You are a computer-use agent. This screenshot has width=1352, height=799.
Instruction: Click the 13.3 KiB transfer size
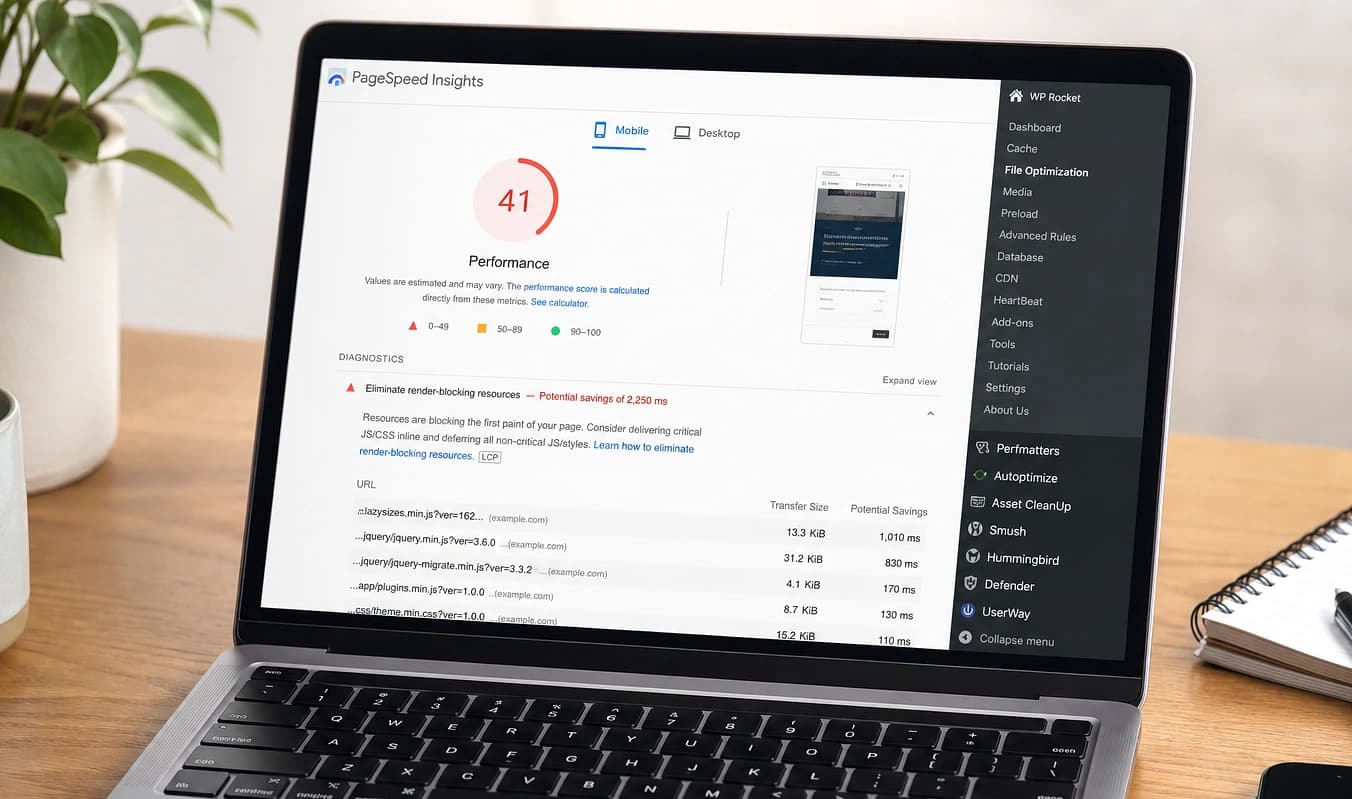click(805, 532)
